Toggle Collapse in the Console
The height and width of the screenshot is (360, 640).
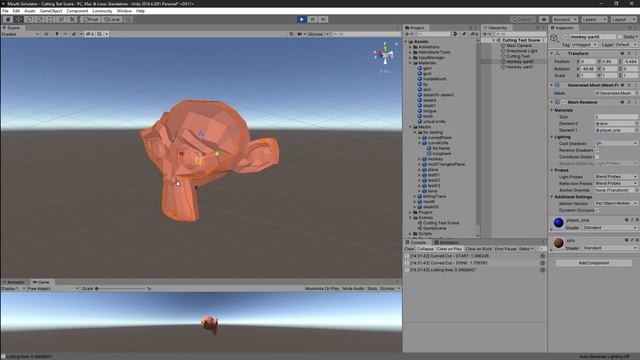(425, 249)
